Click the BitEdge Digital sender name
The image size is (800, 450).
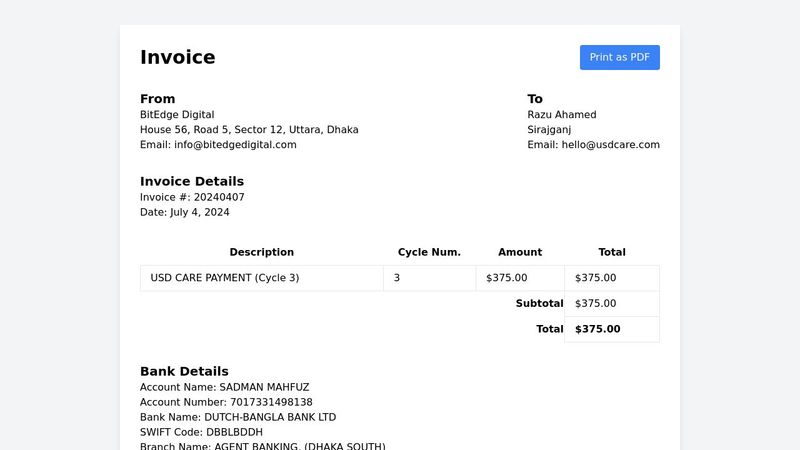click(177, 115)
